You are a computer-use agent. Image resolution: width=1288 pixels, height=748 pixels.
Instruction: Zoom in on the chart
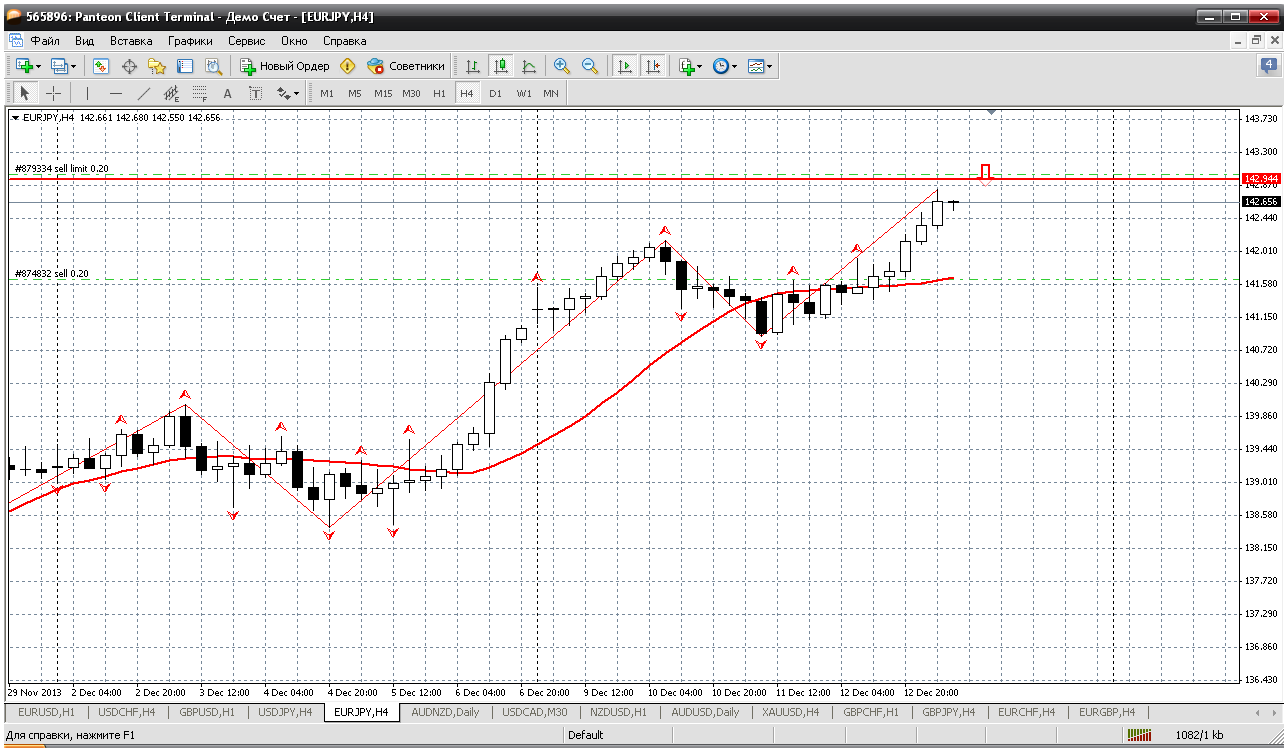pos(562,66)
